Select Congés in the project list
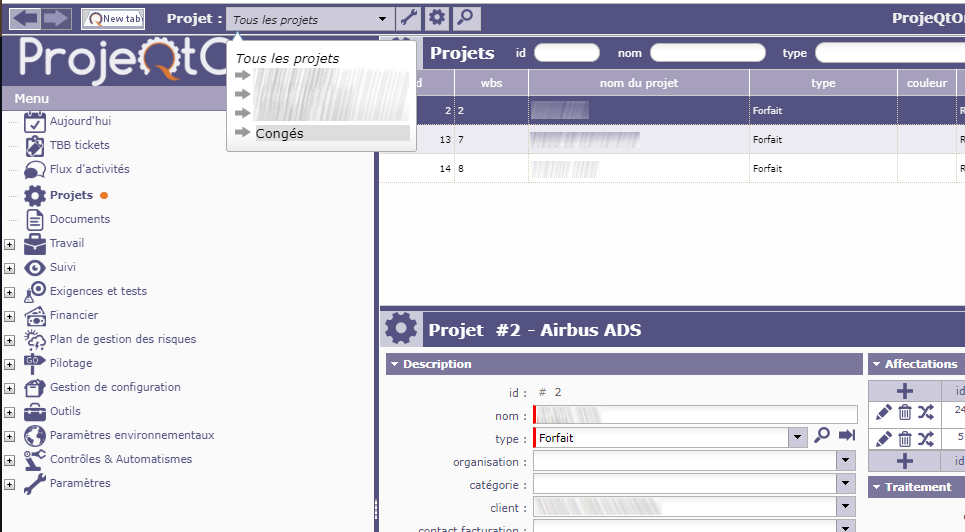The image size is (965, 532). tap(280, 133)
